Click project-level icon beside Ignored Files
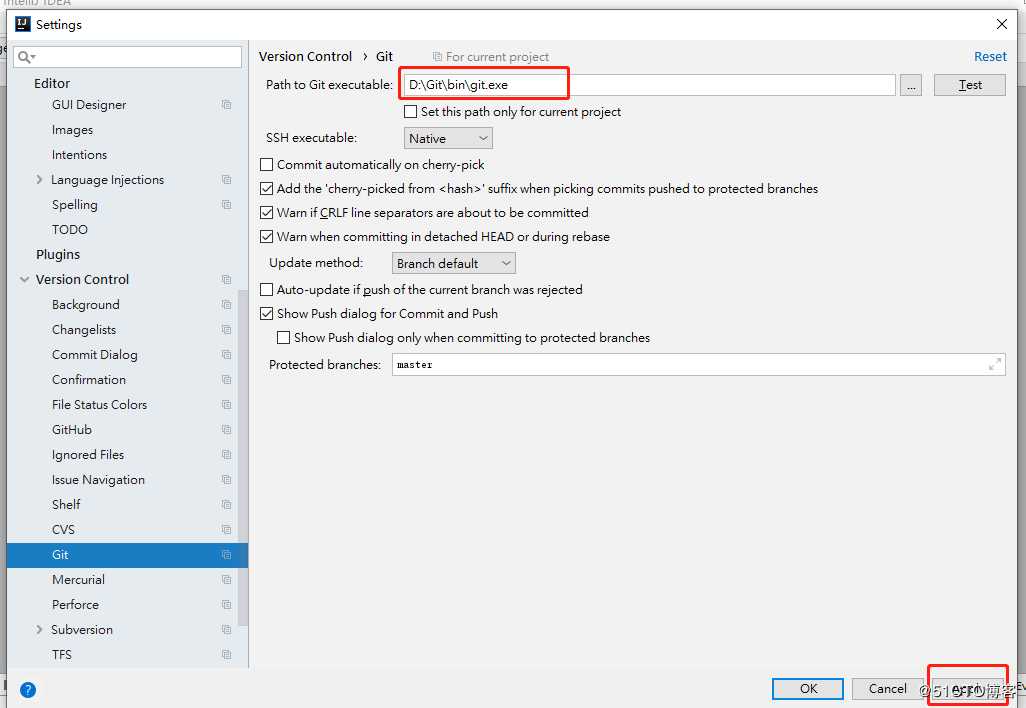Viewport: 1026px width, 708px height. coord(226,454)
